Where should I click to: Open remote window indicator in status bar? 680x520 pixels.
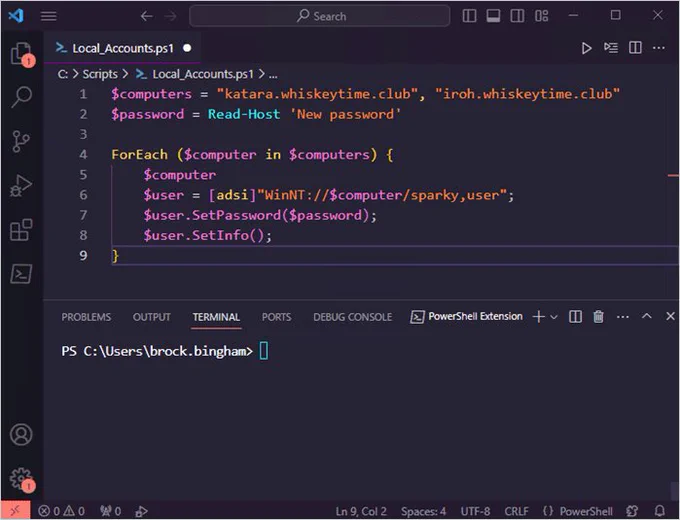15,510
